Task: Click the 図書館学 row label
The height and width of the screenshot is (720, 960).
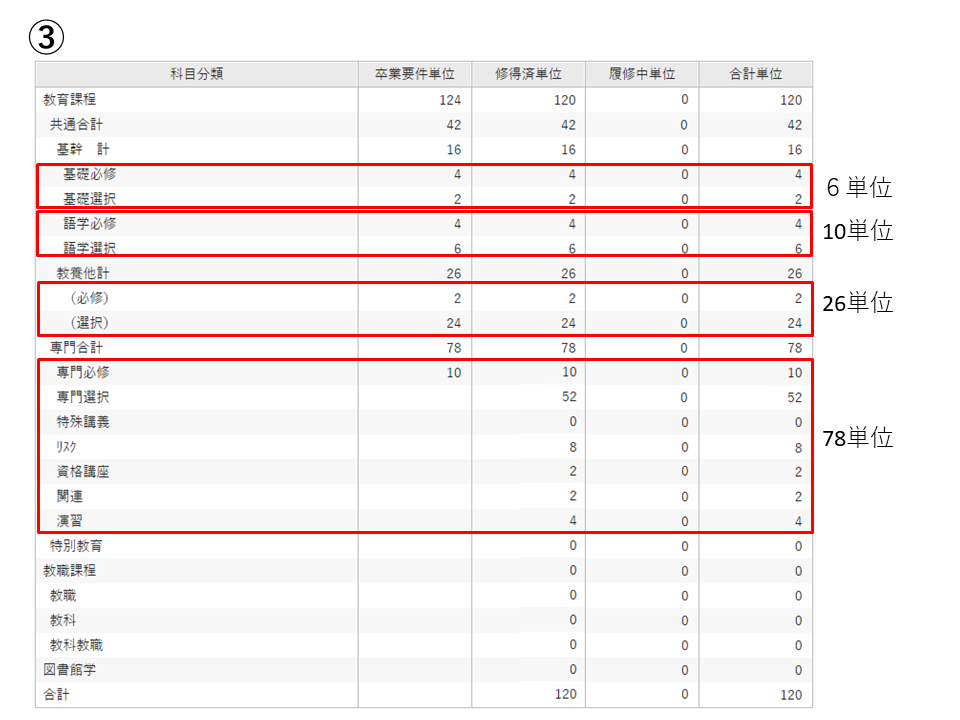Action: click(69, 669)
